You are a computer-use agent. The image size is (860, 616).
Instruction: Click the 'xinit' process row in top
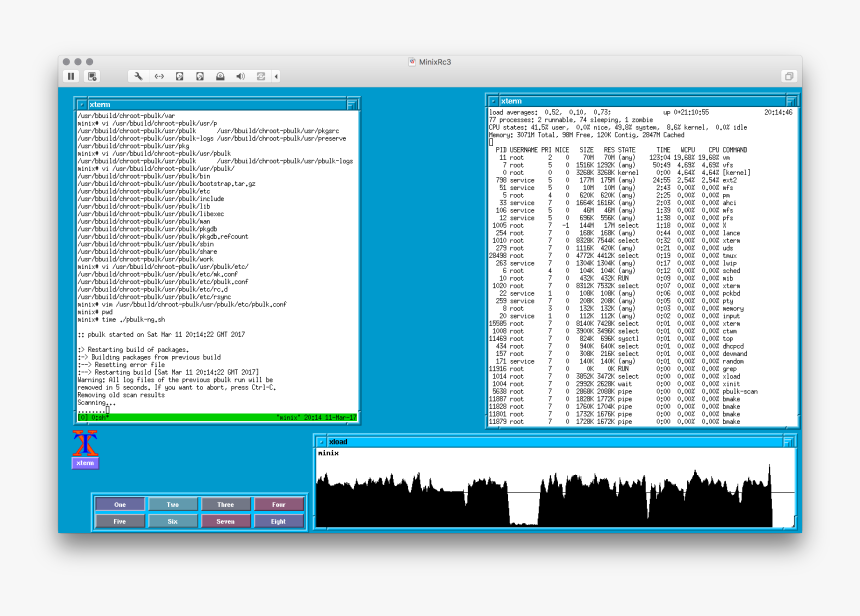(615, 384)
